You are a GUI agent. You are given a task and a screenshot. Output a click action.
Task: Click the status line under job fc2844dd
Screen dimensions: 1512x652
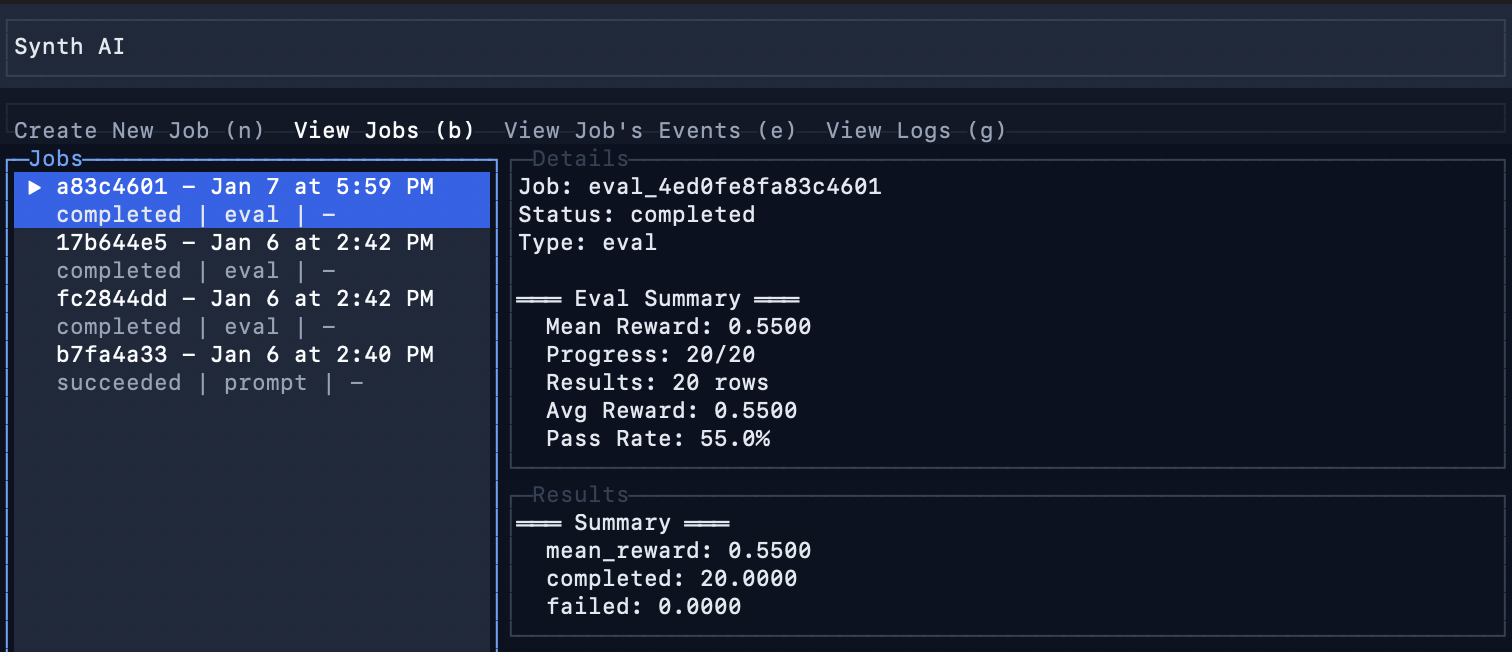coord(196,327)
